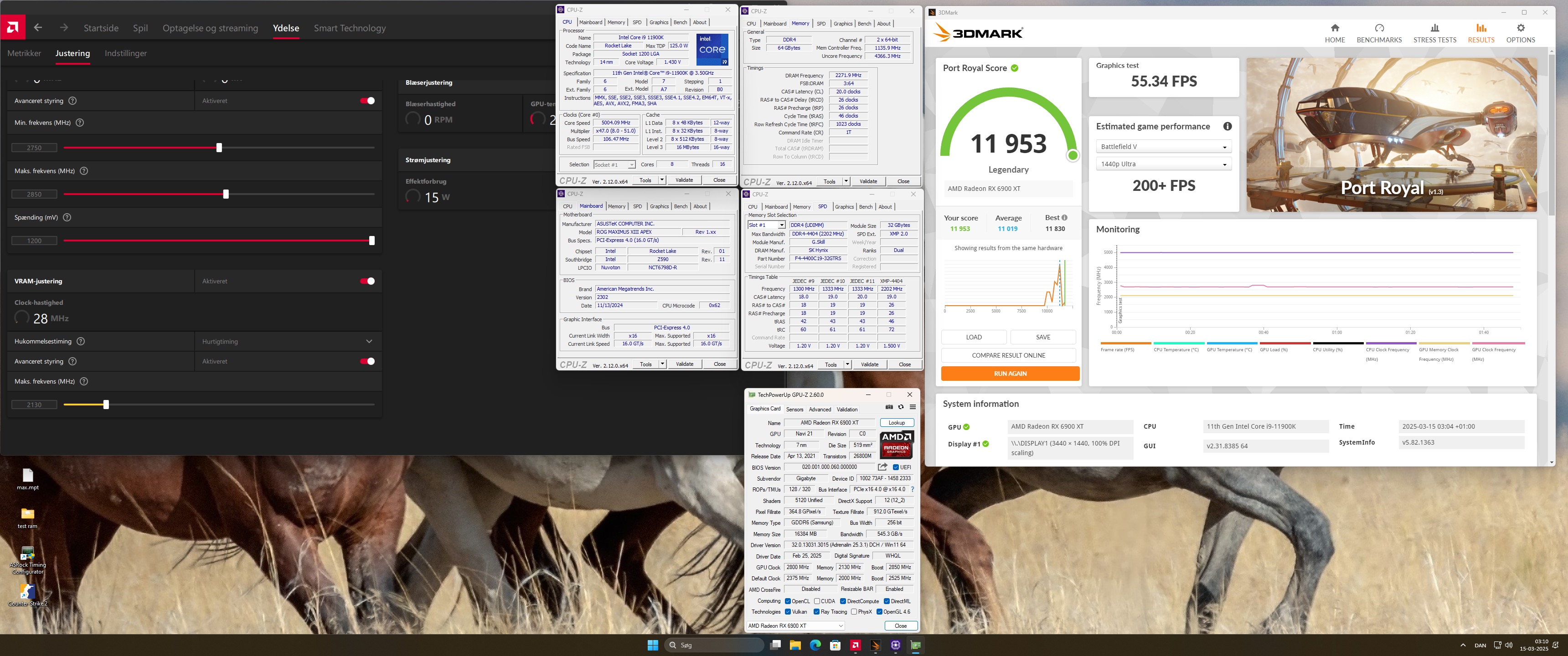Open GPU selection dropdown at GPU-Z bottom
Screen dimensions: 1568x656
point(795,625)
